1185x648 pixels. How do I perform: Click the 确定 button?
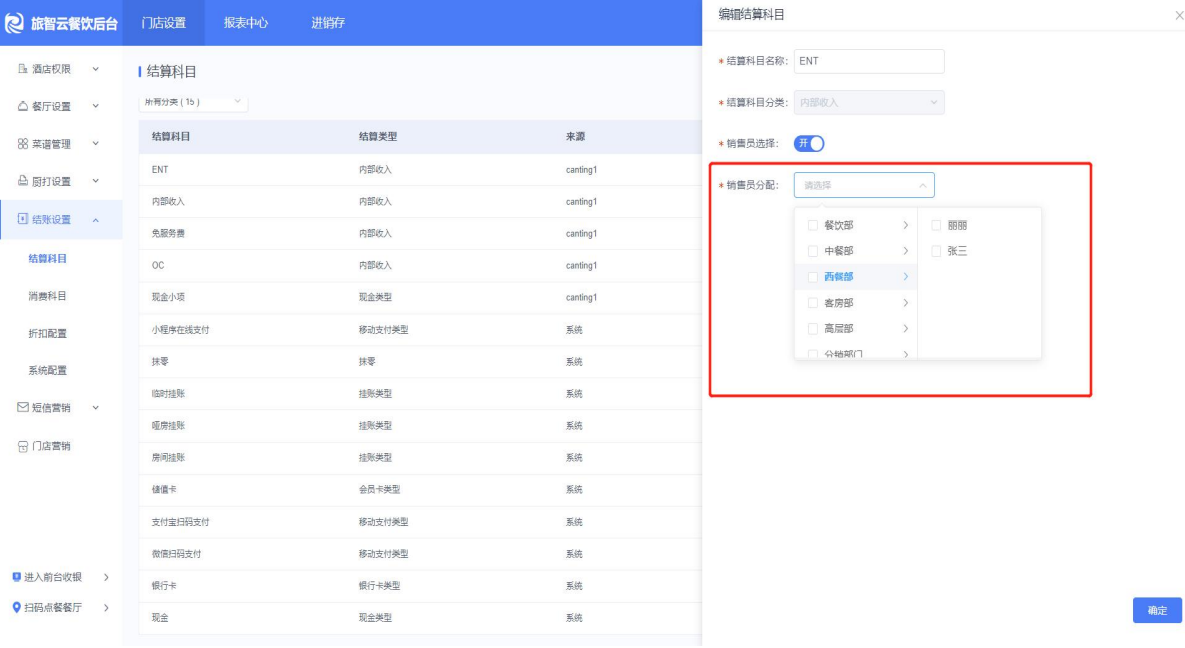coord(1157,610)
